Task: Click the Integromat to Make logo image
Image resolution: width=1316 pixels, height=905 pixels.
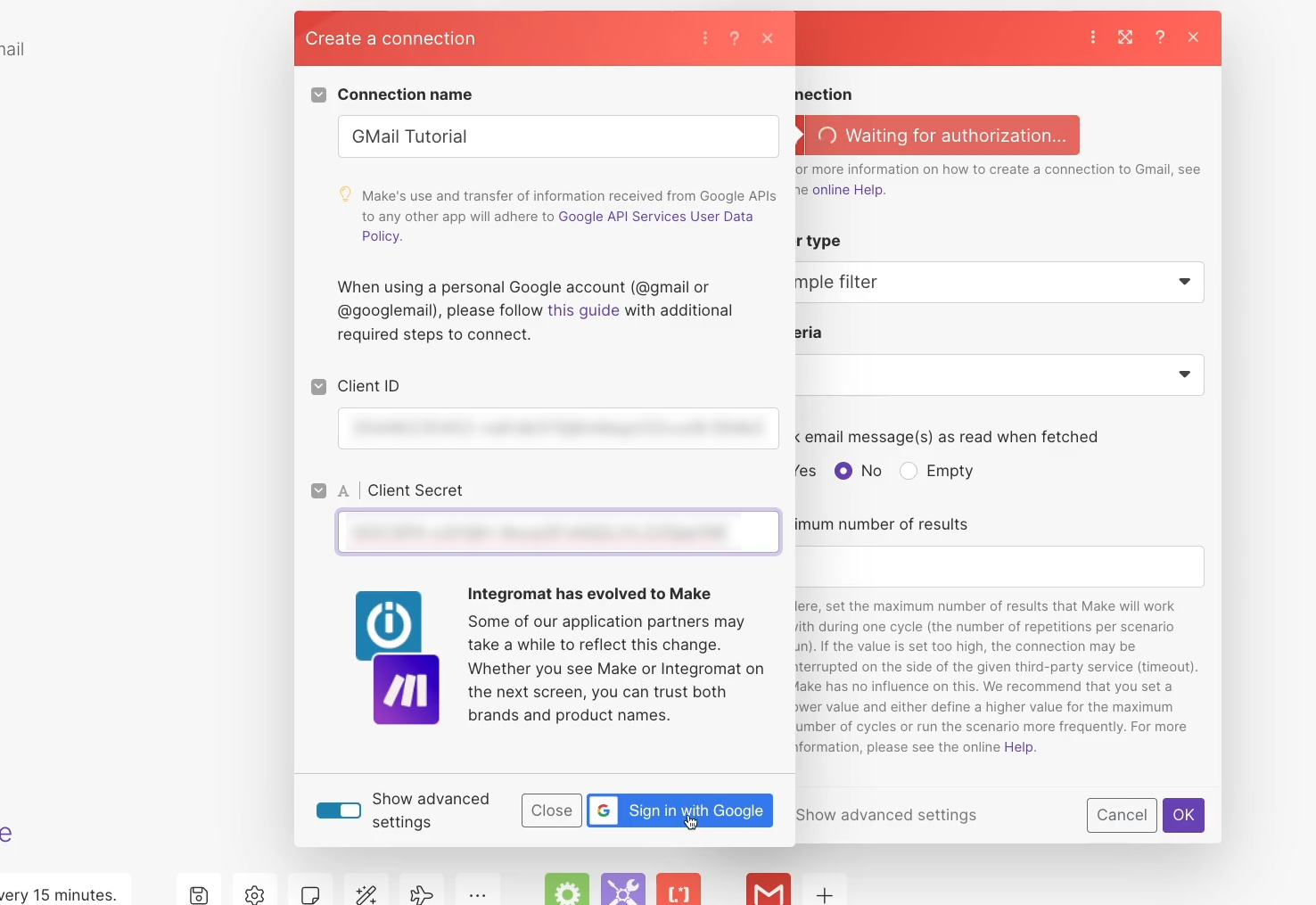Action: pyautogui.click(x=398, y=657)
